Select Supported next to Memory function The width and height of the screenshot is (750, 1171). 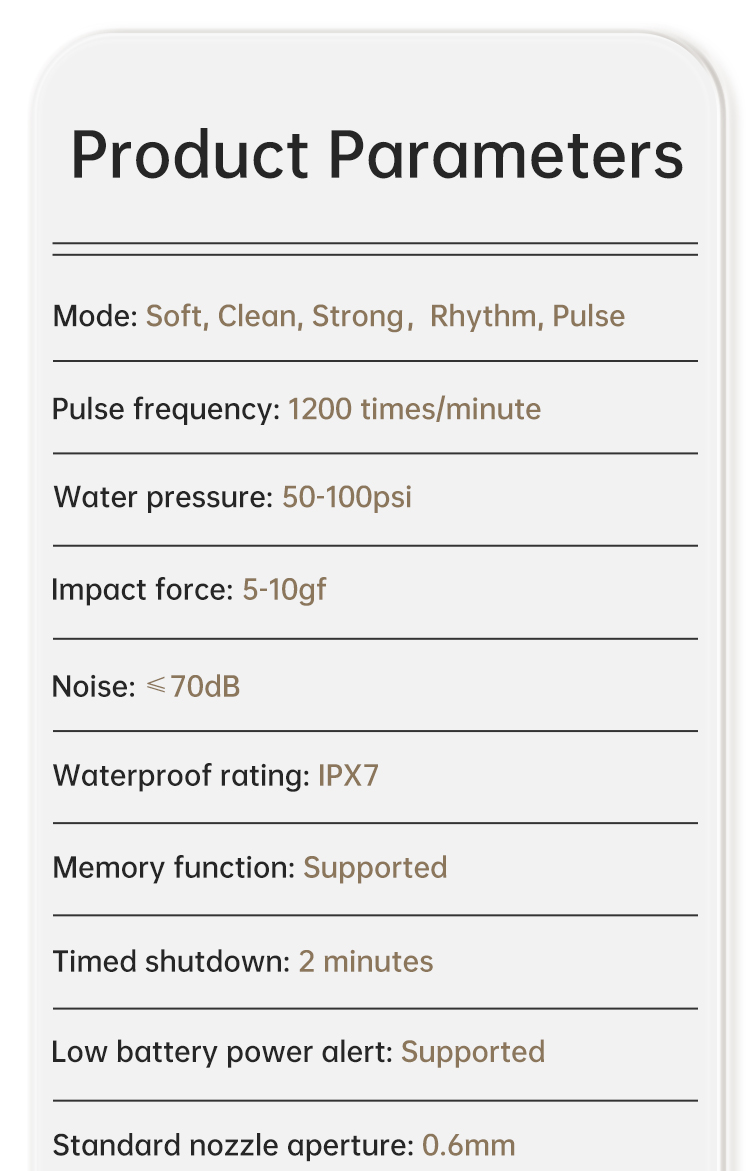(375, 867)
